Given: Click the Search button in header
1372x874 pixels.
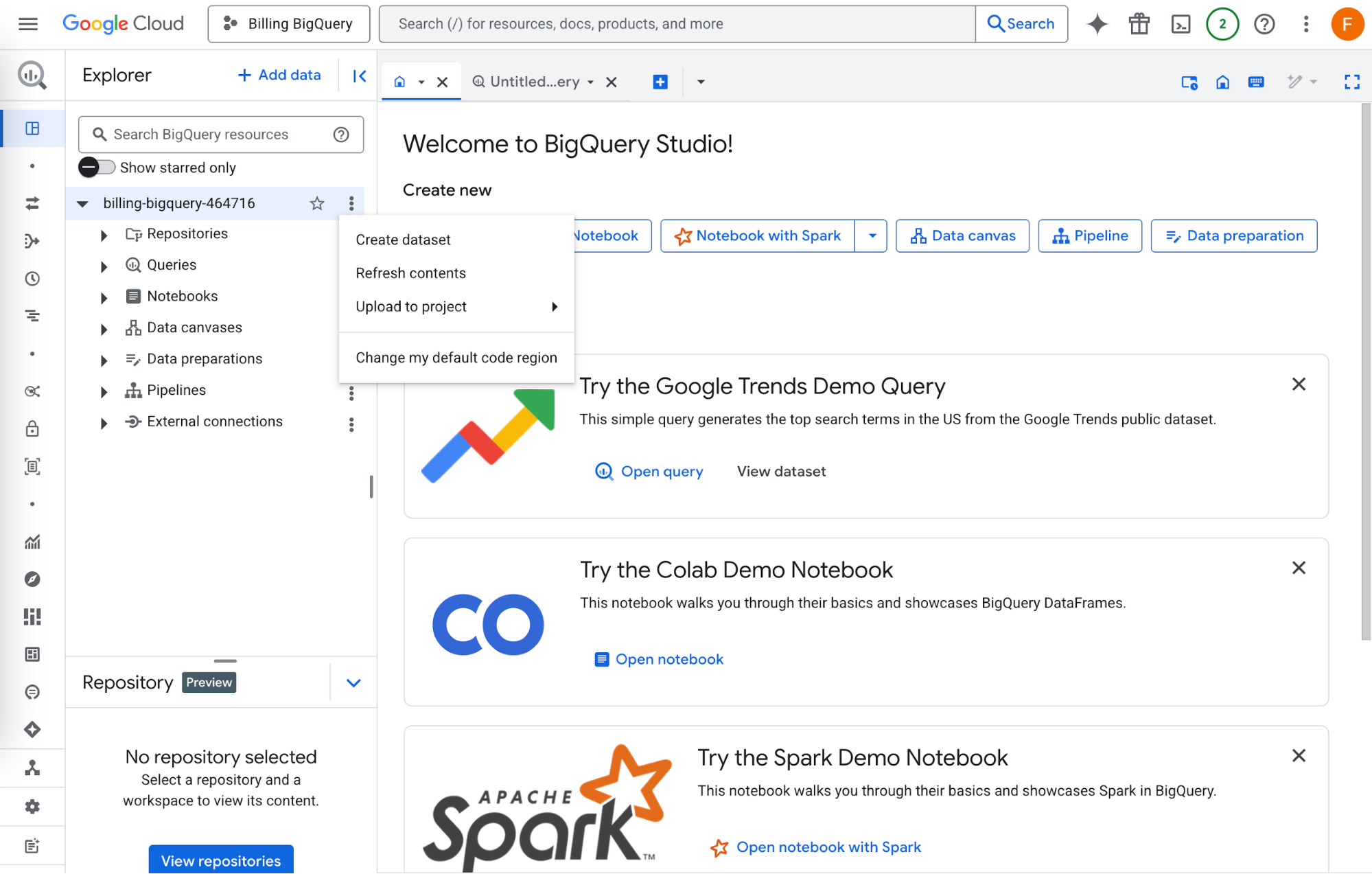Looking at the screenshot, I should 1021,24.
